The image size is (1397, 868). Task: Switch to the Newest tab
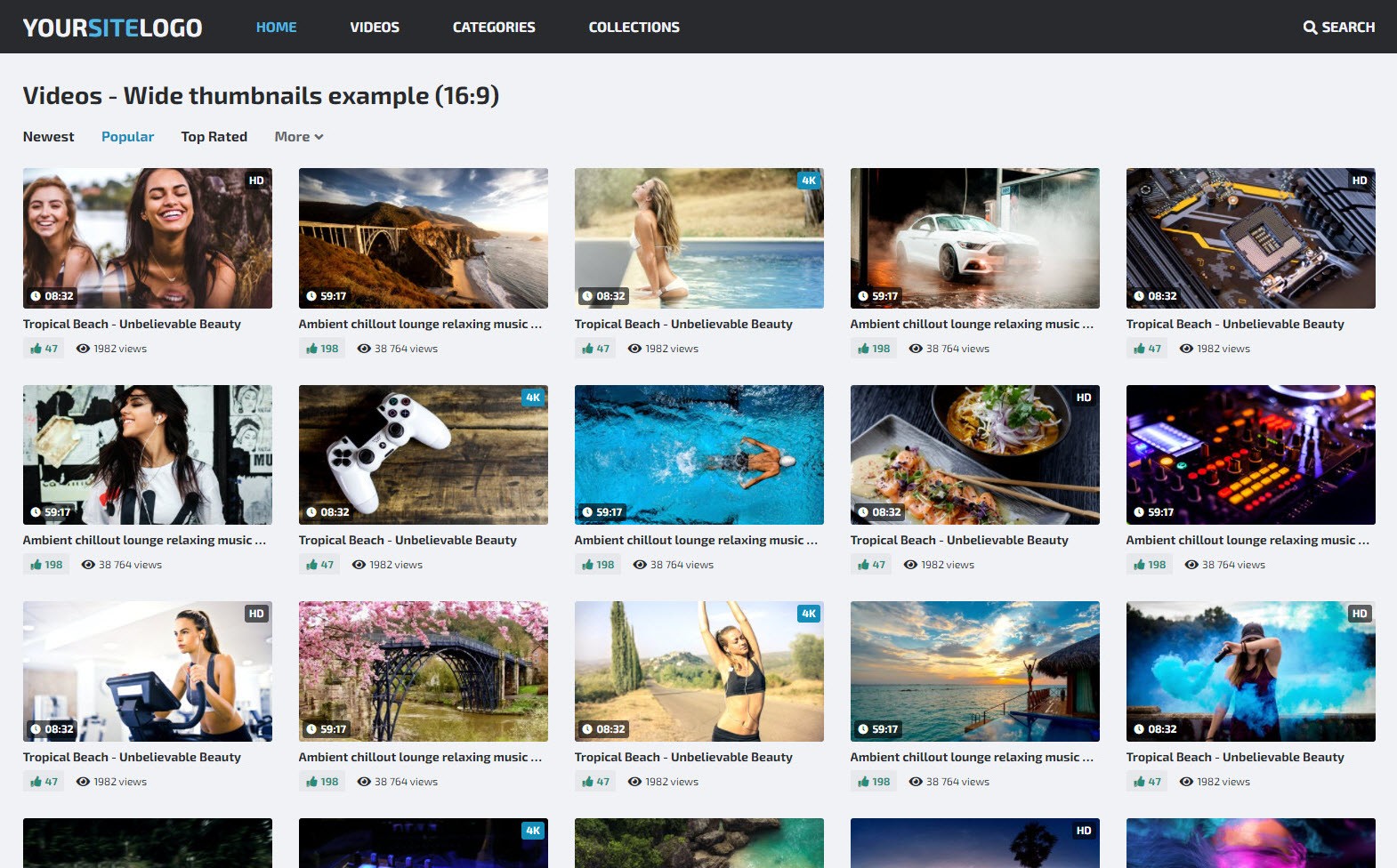[x=49, y=137]
